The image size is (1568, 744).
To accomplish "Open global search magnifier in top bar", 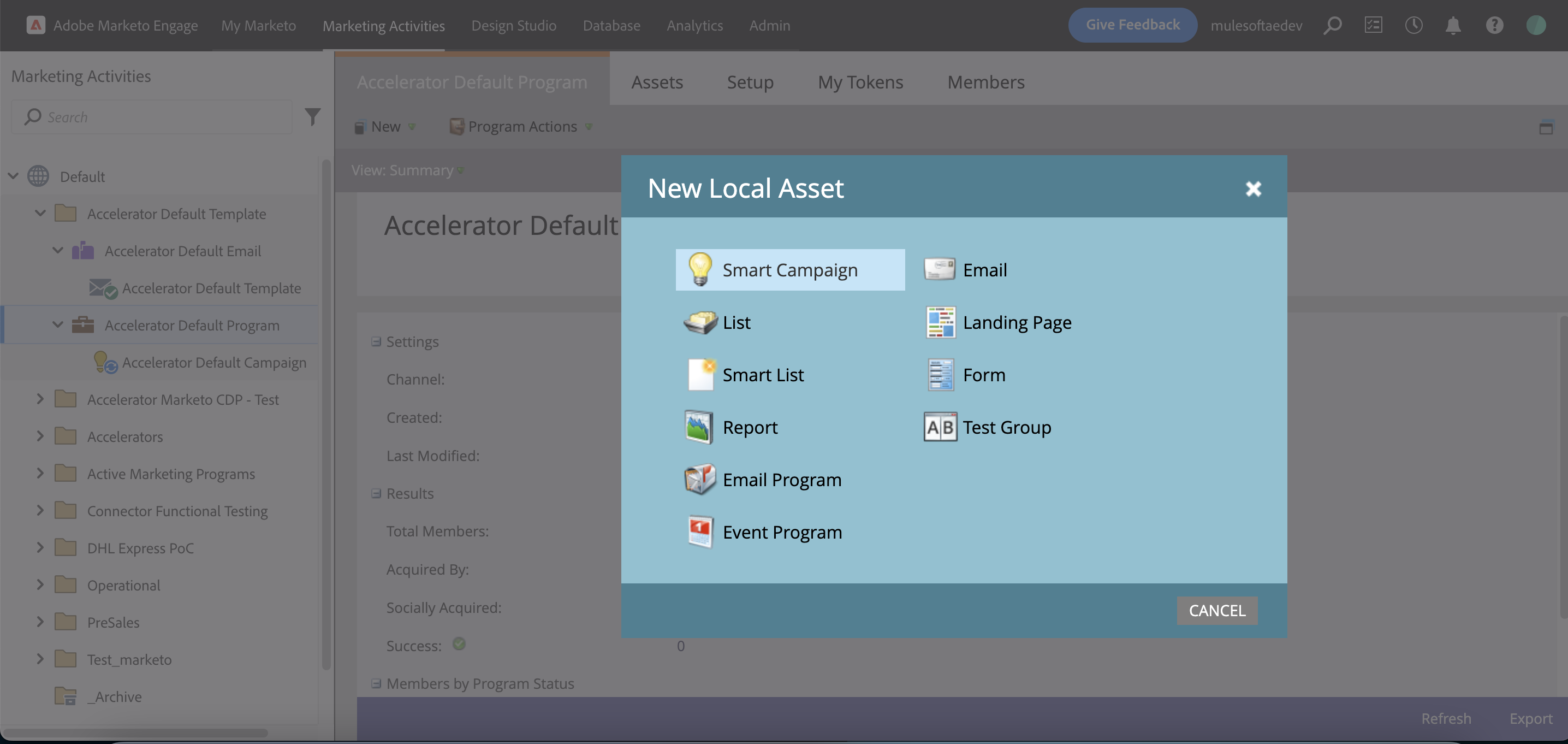I will tap(1332, 26).
